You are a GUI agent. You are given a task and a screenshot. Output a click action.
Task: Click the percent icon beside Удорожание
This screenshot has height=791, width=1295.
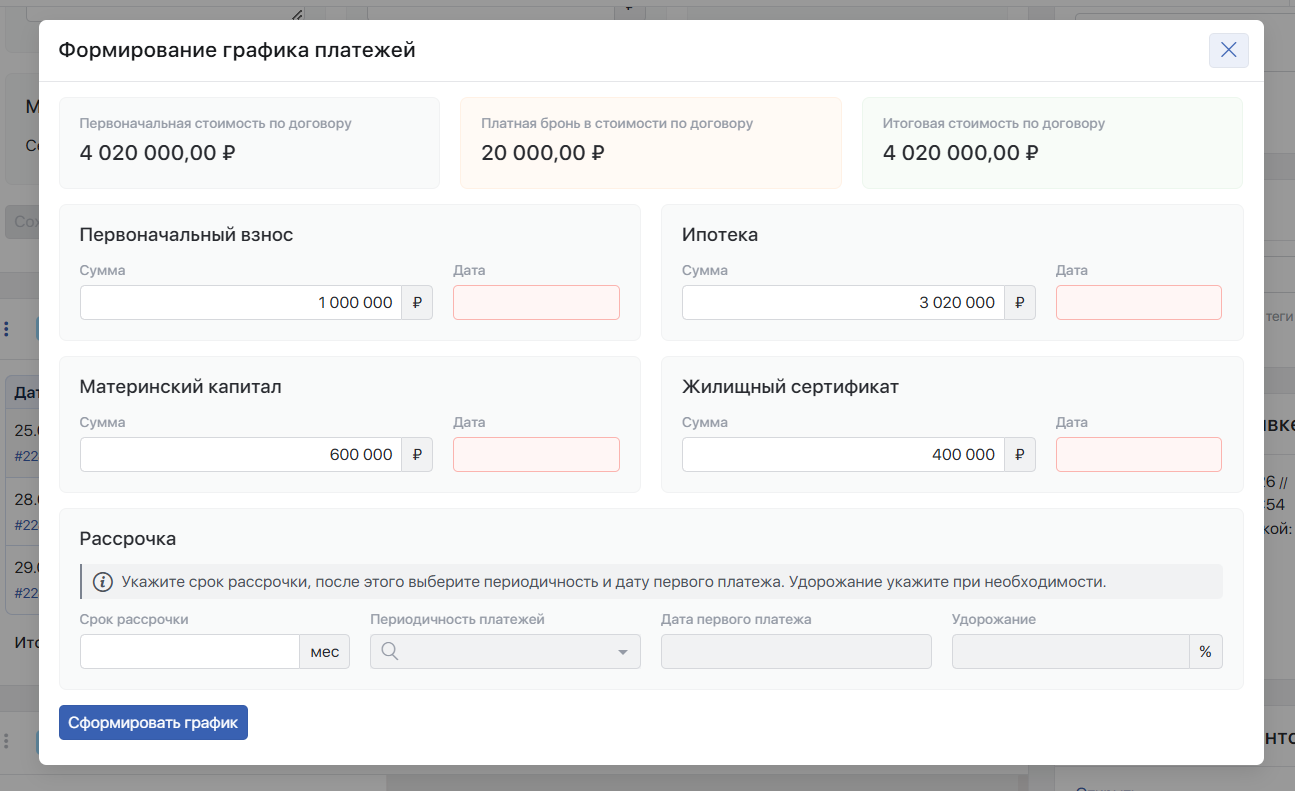[x=1205, y=652]
